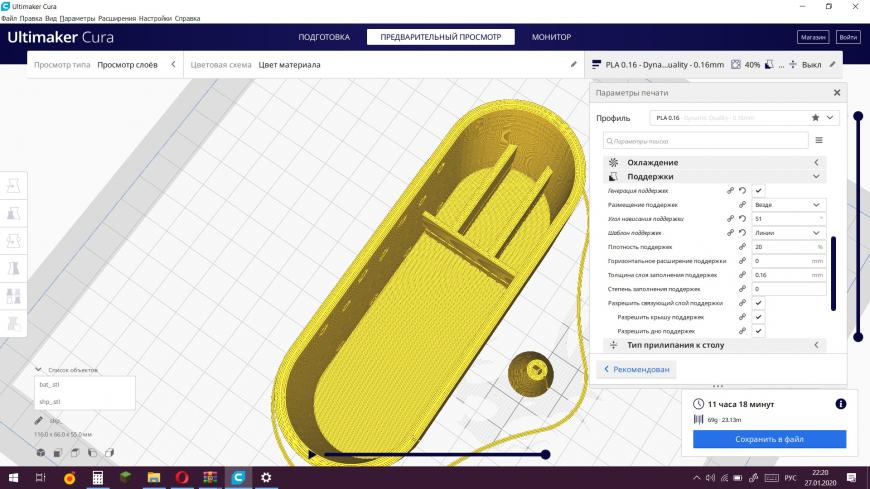The height and width of the screenshot is (489, 870).
Task: Click the Войти sign-in button
Action: click(x=848, y=37)
